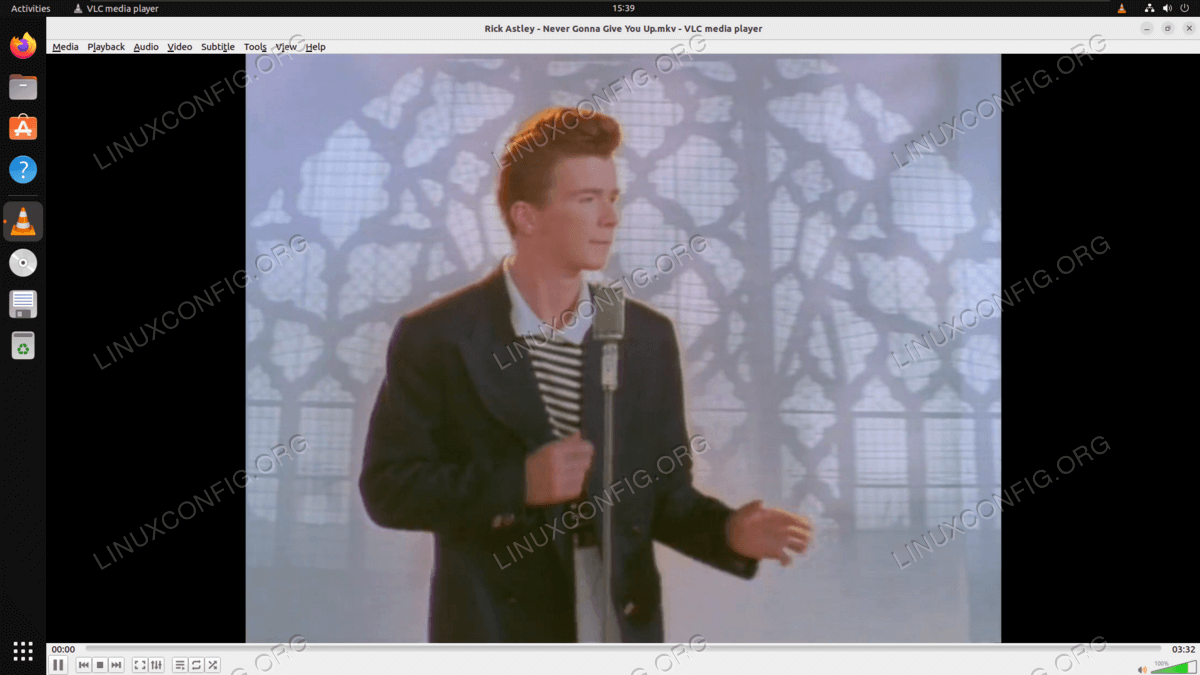Open the power menu icon
1200x675 pixels.
[1184, 8]
